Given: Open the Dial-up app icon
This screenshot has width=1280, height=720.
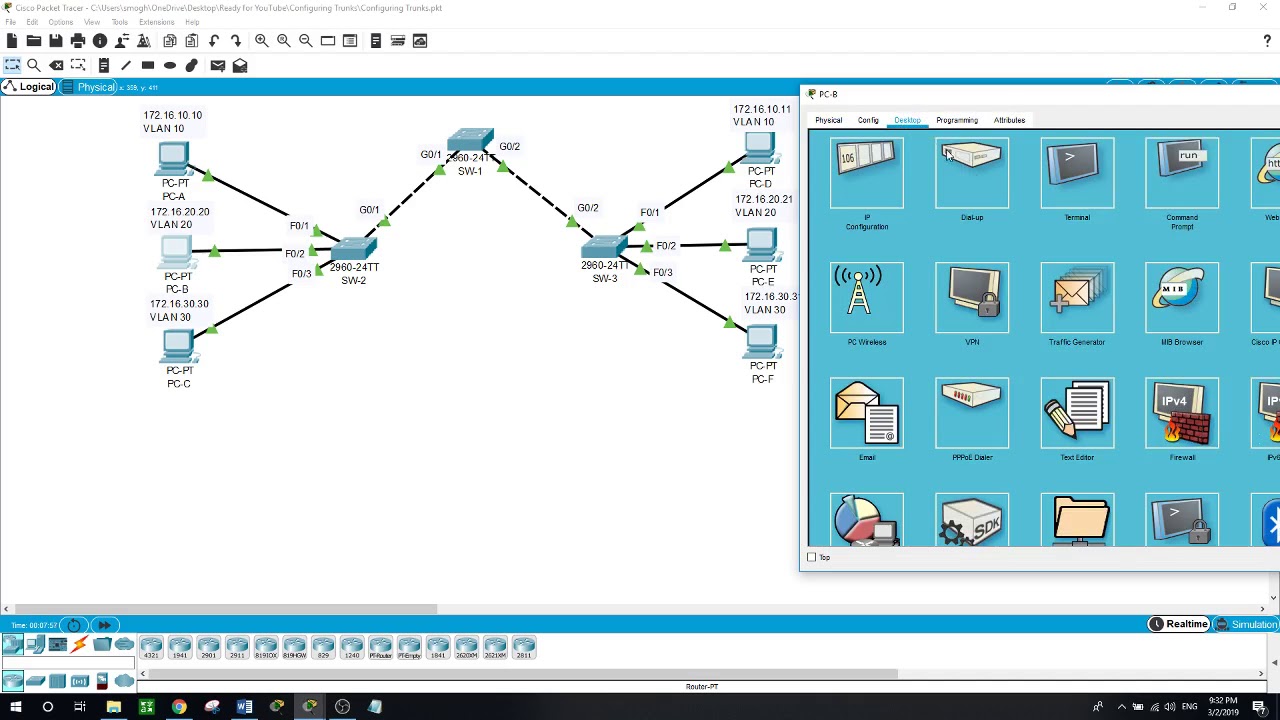Looking at the screenshot, I should pyautogui.click(x=972, y=173).
